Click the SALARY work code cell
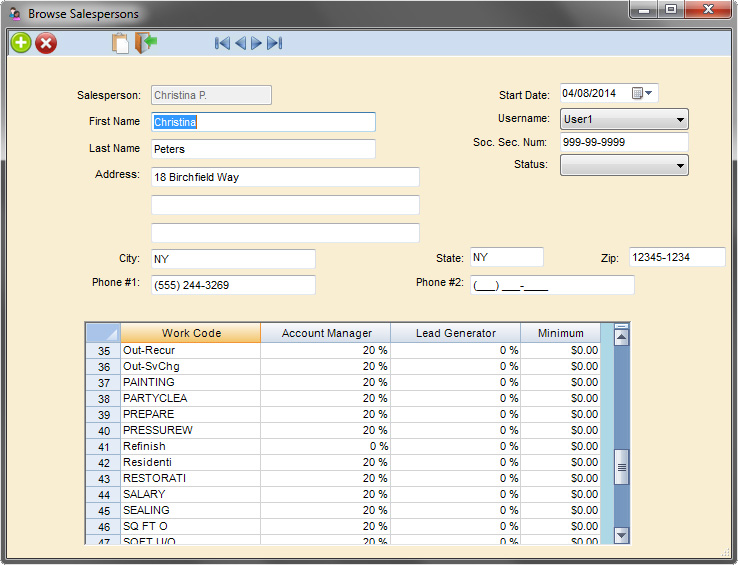The image size is (738, 565). click(x=191, y=495)
